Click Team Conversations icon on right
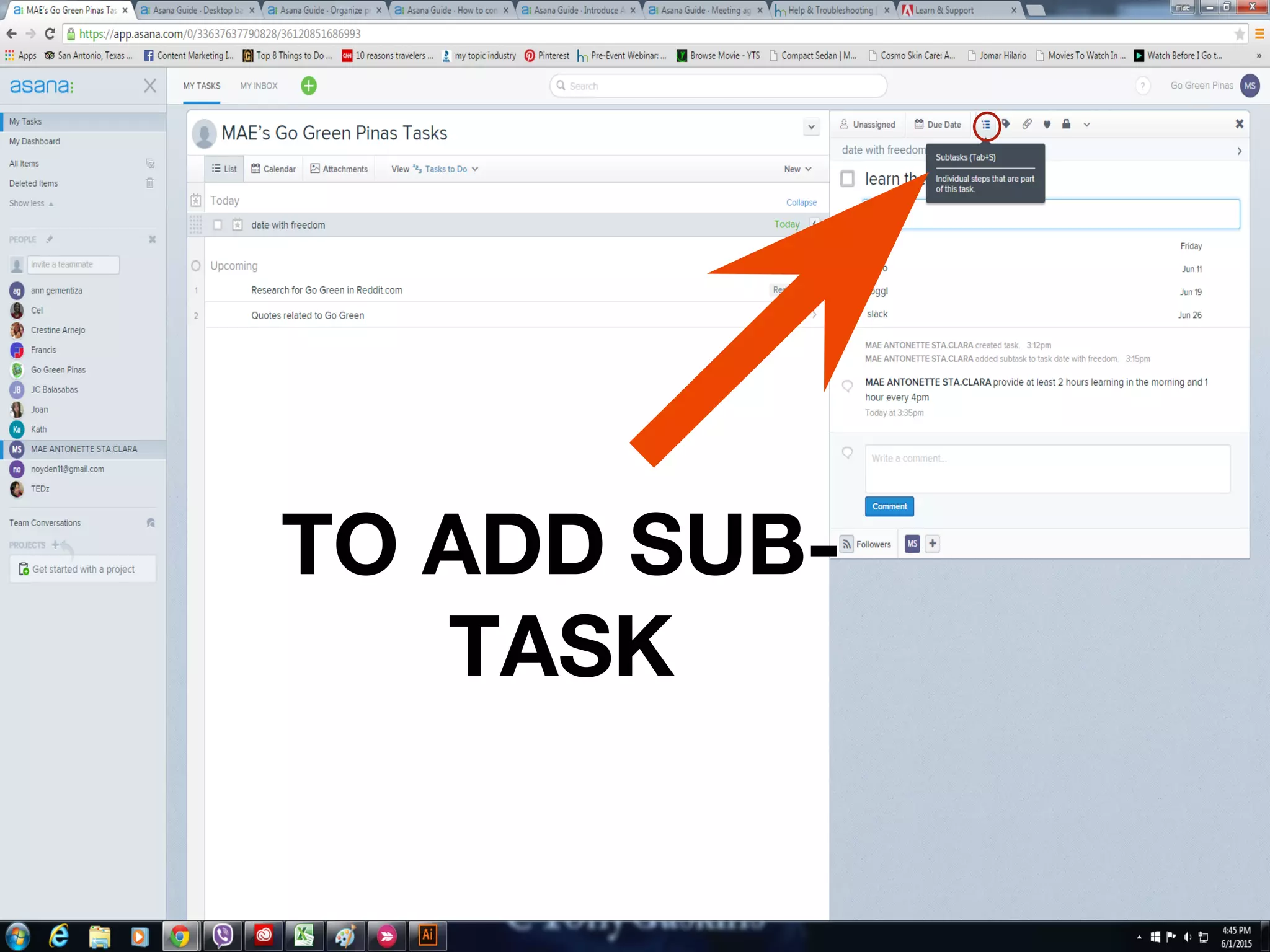Screen dimensions: 1270x952 (x=151, y=522)
